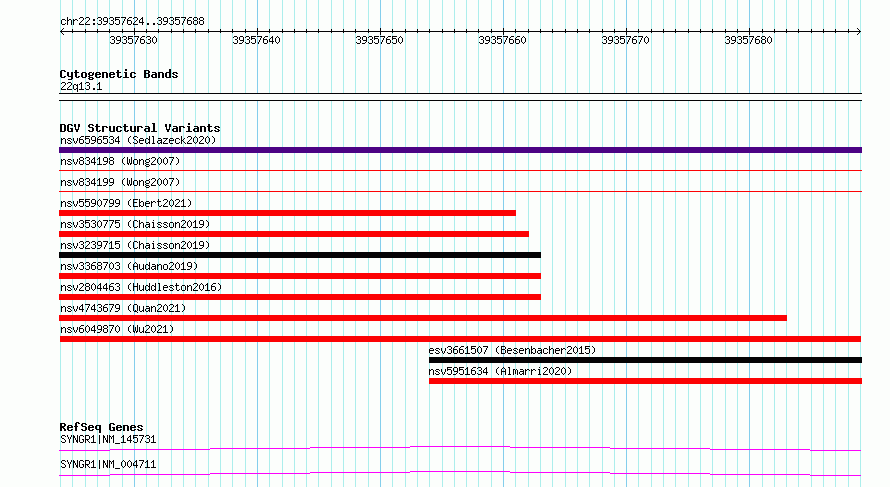Click the chr22:39357624..39357688 region label

(x=132, y=21)
